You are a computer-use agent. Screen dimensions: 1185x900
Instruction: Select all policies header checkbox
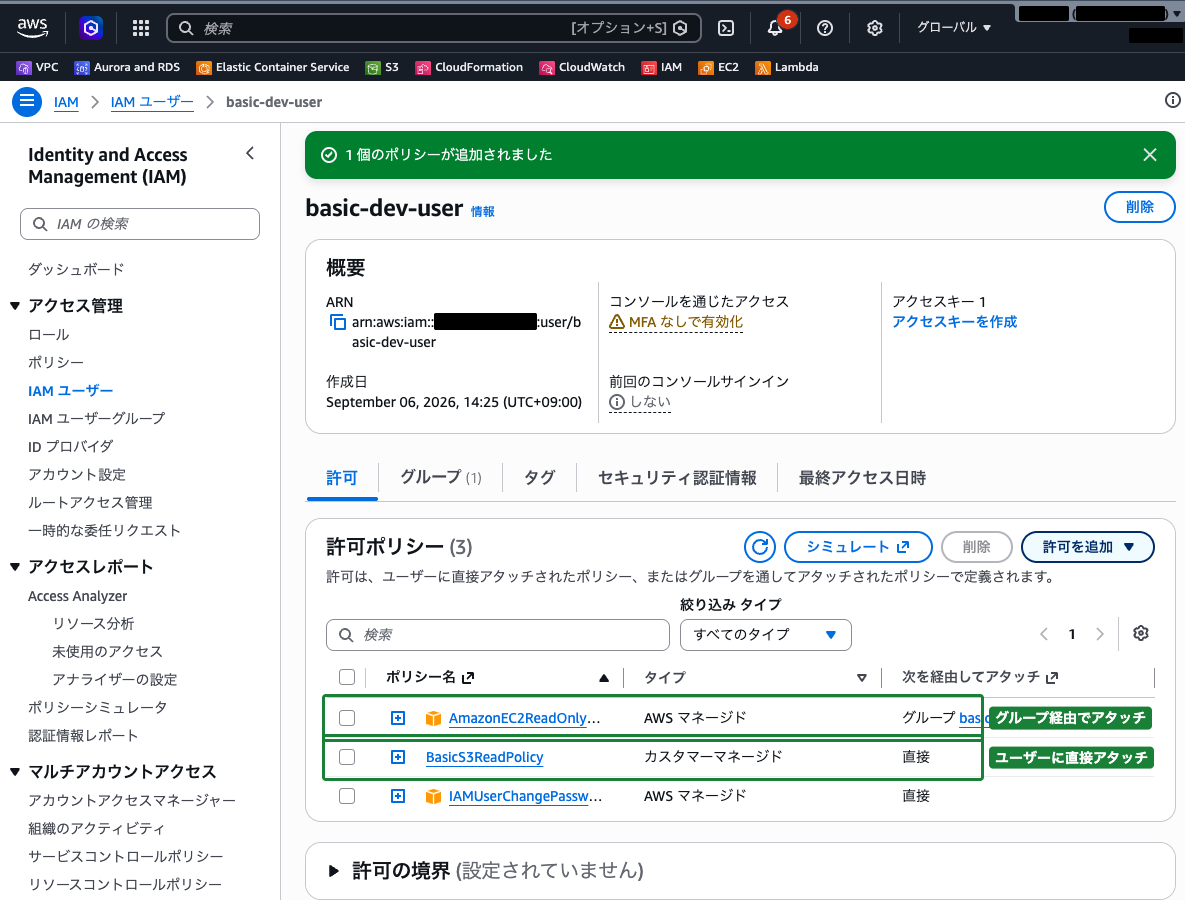pyautogui.click(x=347, y=677)
